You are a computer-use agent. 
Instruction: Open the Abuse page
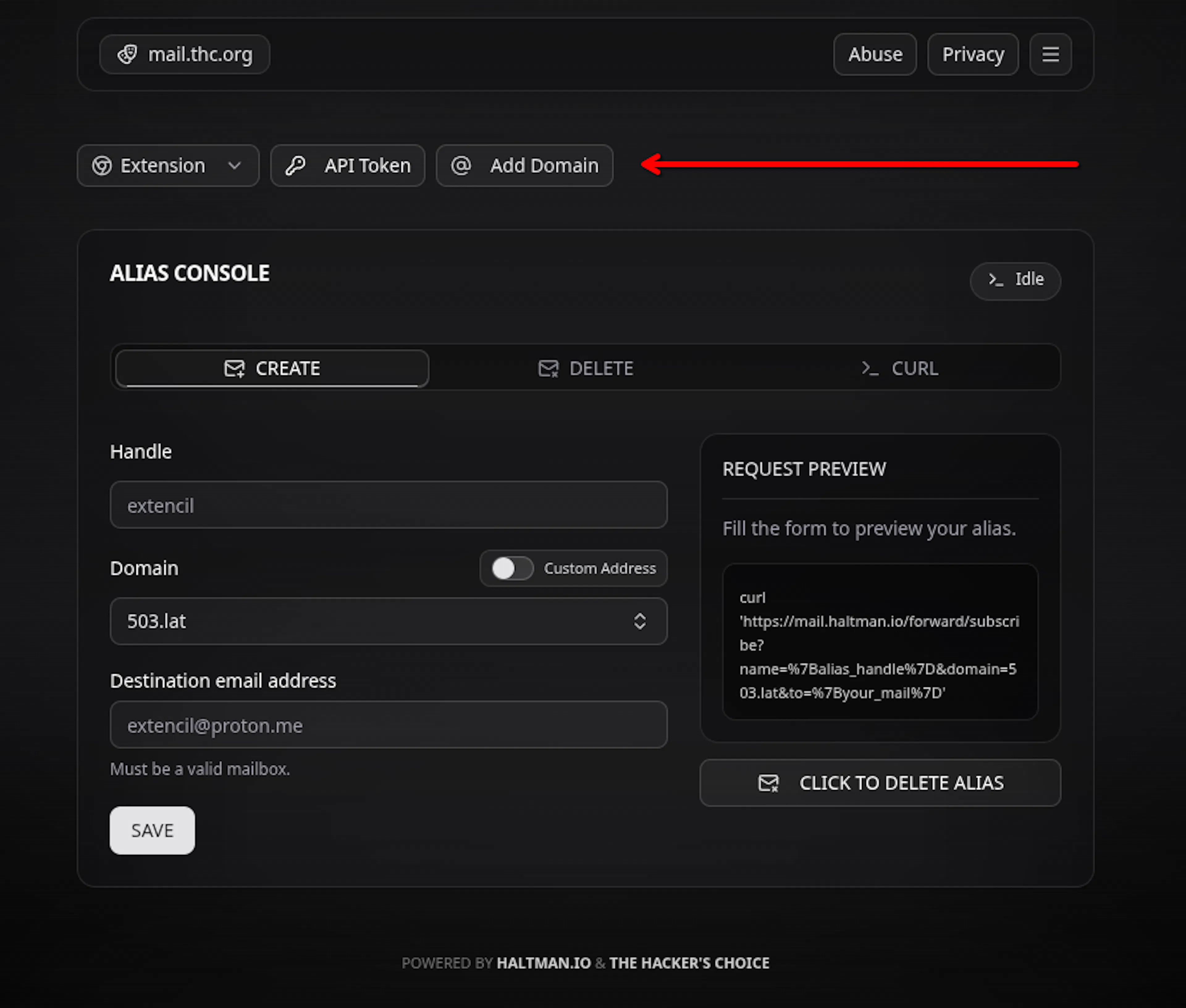(x=874, y=54)
